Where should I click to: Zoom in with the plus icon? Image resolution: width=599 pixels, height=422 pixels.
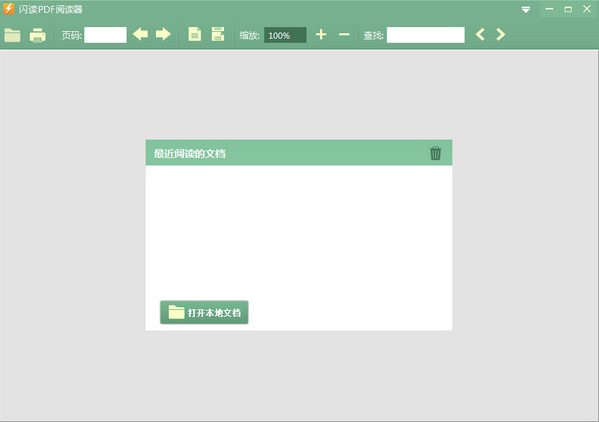pos(321,35)
